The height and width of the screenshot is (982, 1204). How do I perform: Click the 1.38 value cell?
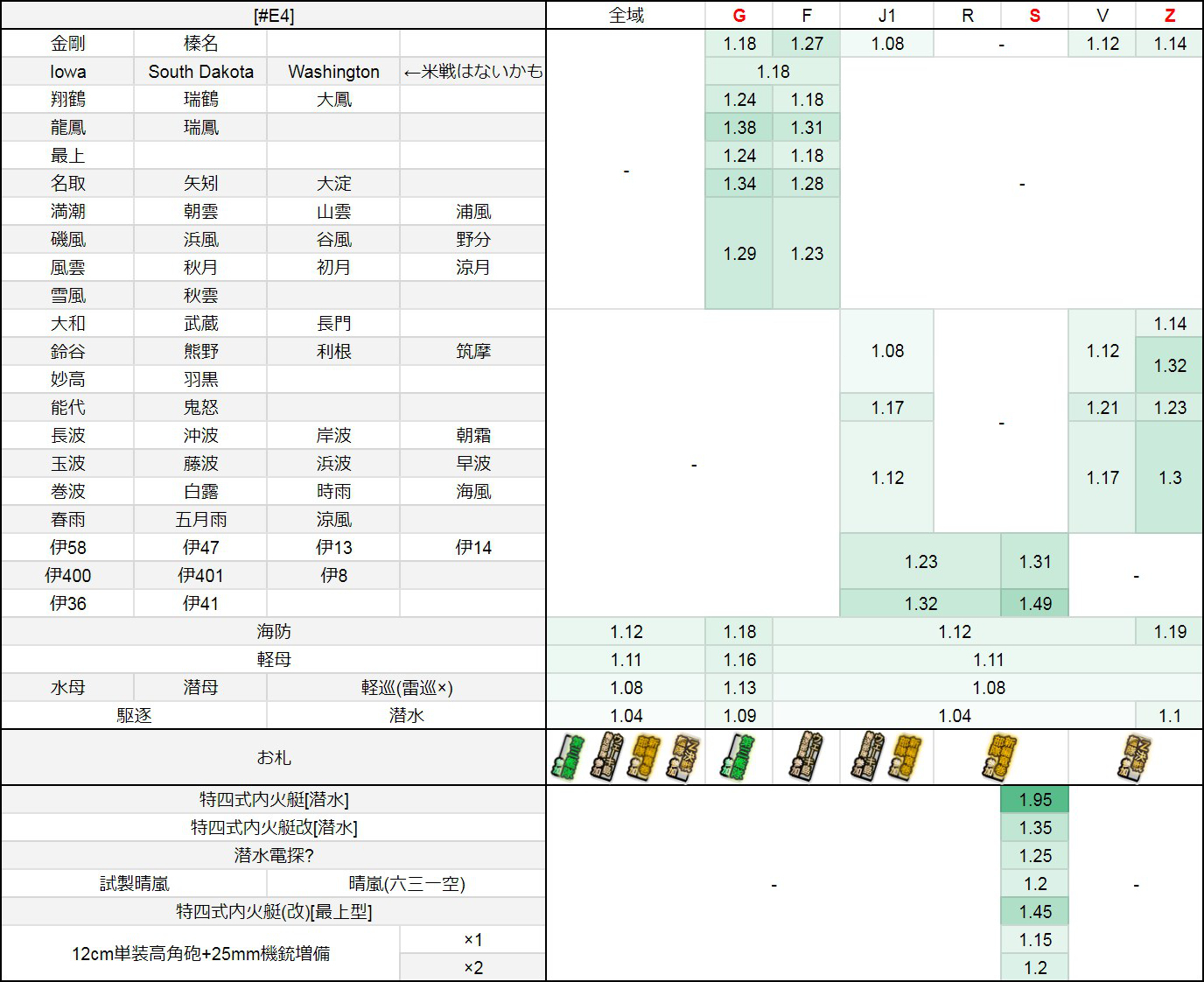[739, 128]
